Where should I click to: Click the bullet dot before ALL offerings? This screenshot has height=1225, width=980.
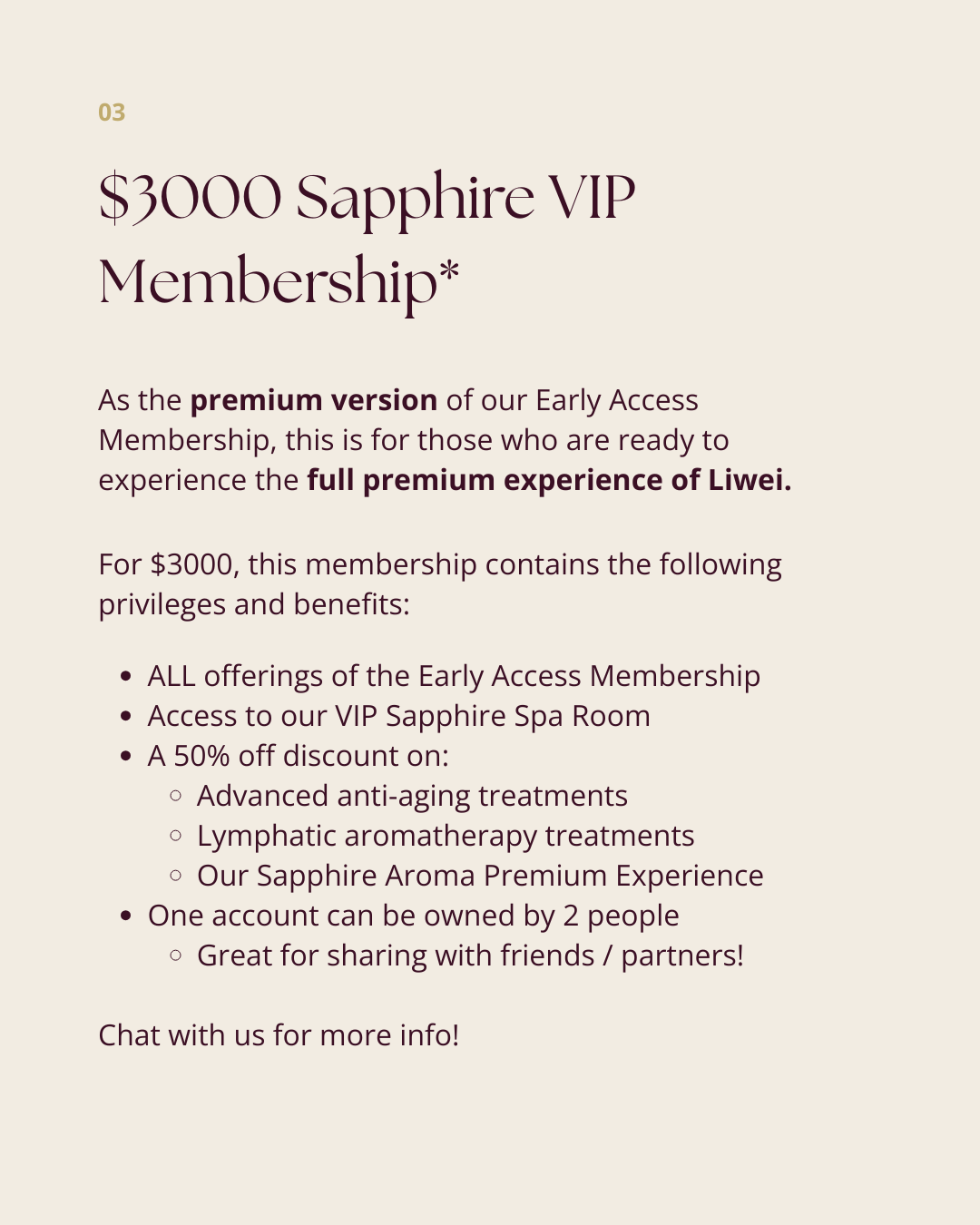pos(126,677)
